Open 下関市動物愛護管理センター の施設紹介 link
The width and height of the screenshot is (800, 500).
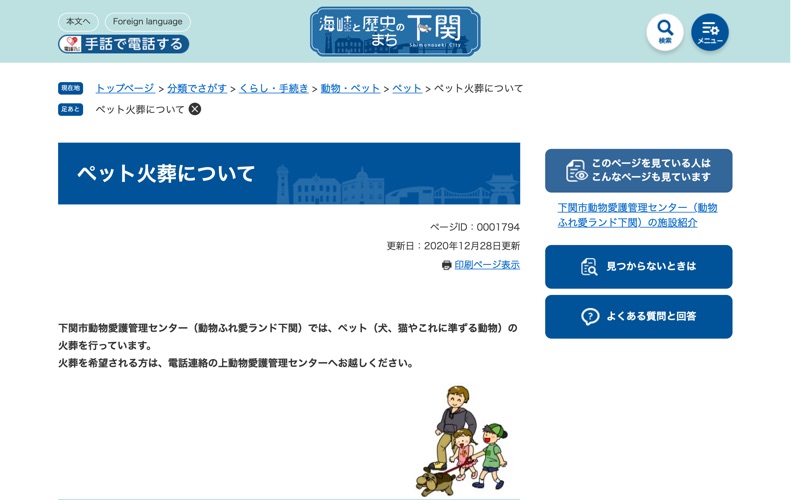click(637, 215)
